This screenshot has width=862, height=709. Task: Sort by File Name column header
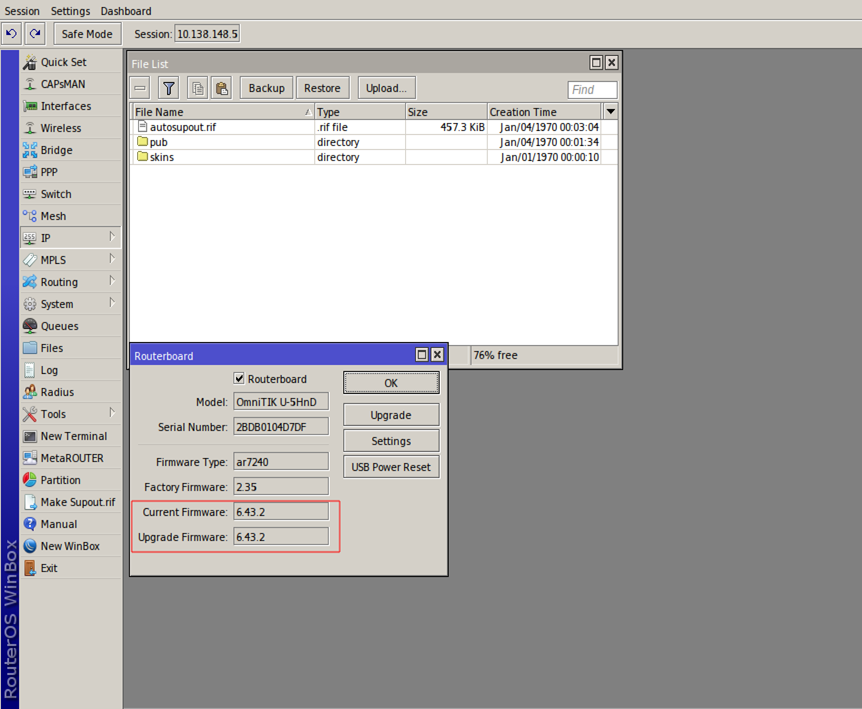[x=223, y=112]
